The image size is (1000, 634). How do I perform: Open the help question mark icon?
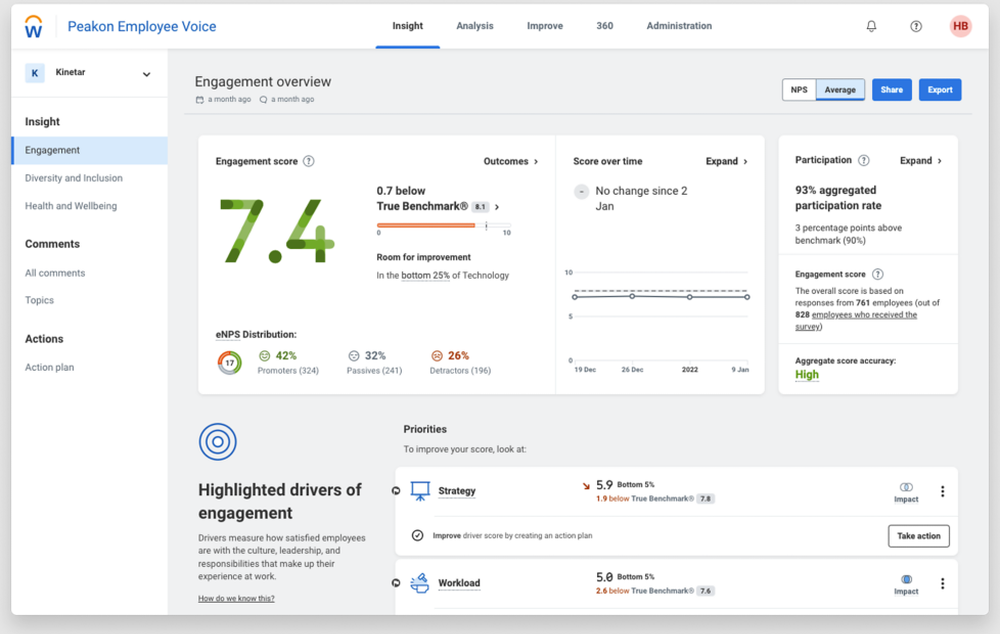[x=915, y=26]
